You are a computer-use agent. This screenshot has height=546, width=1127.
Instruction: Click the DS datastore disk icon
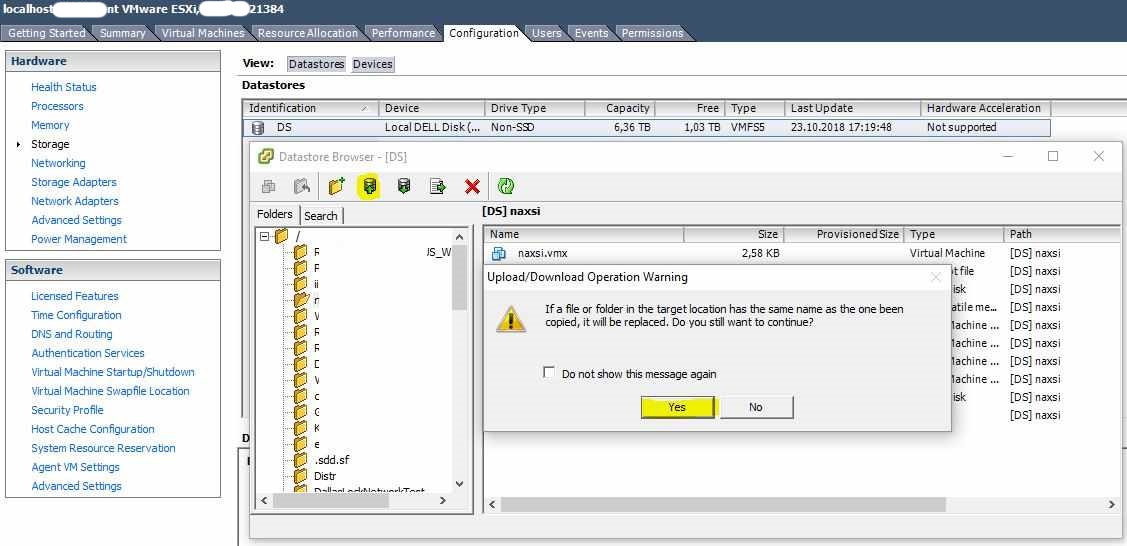point(258,128)
